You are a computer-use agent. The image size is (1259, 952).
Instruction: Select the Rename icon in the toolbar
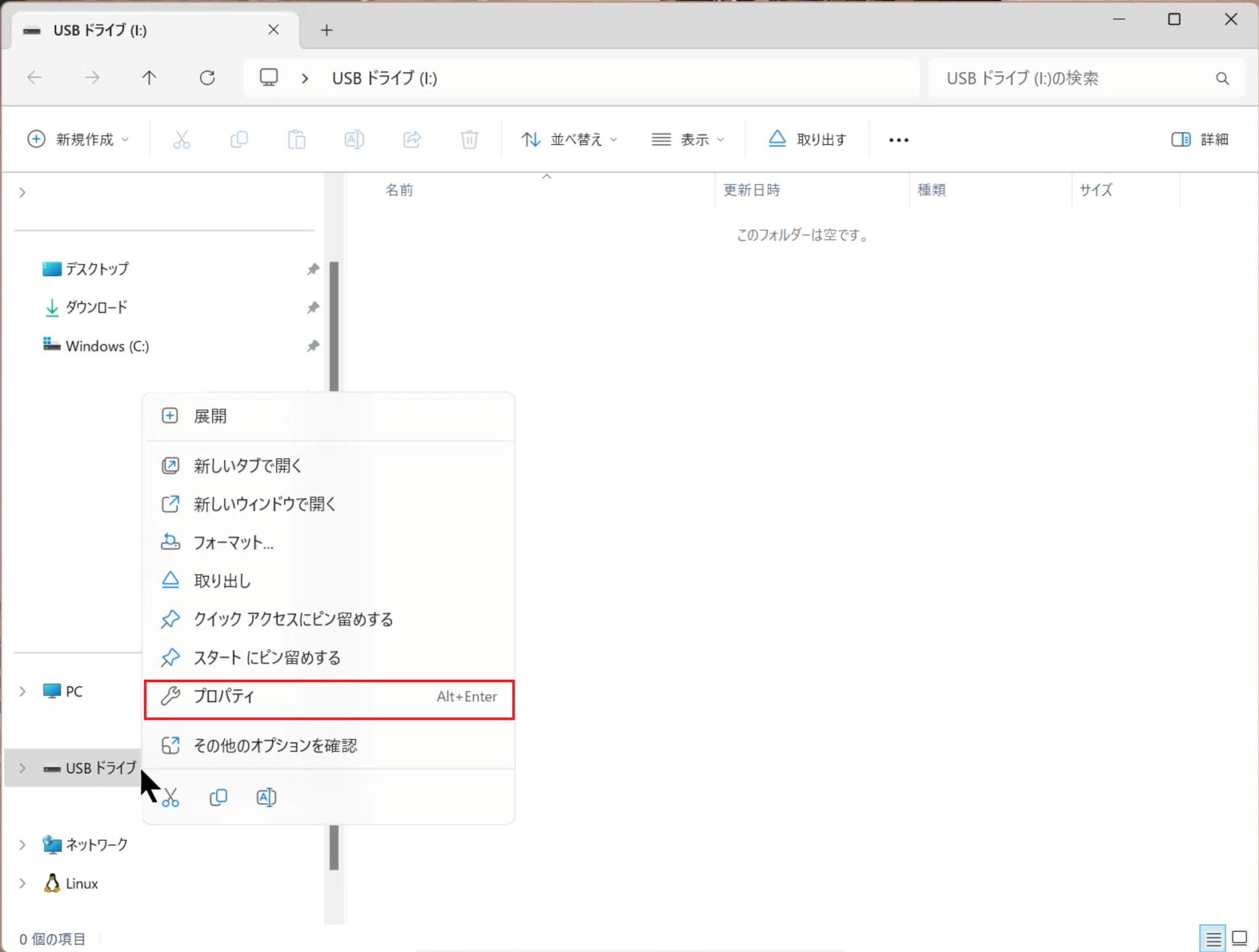354,140
